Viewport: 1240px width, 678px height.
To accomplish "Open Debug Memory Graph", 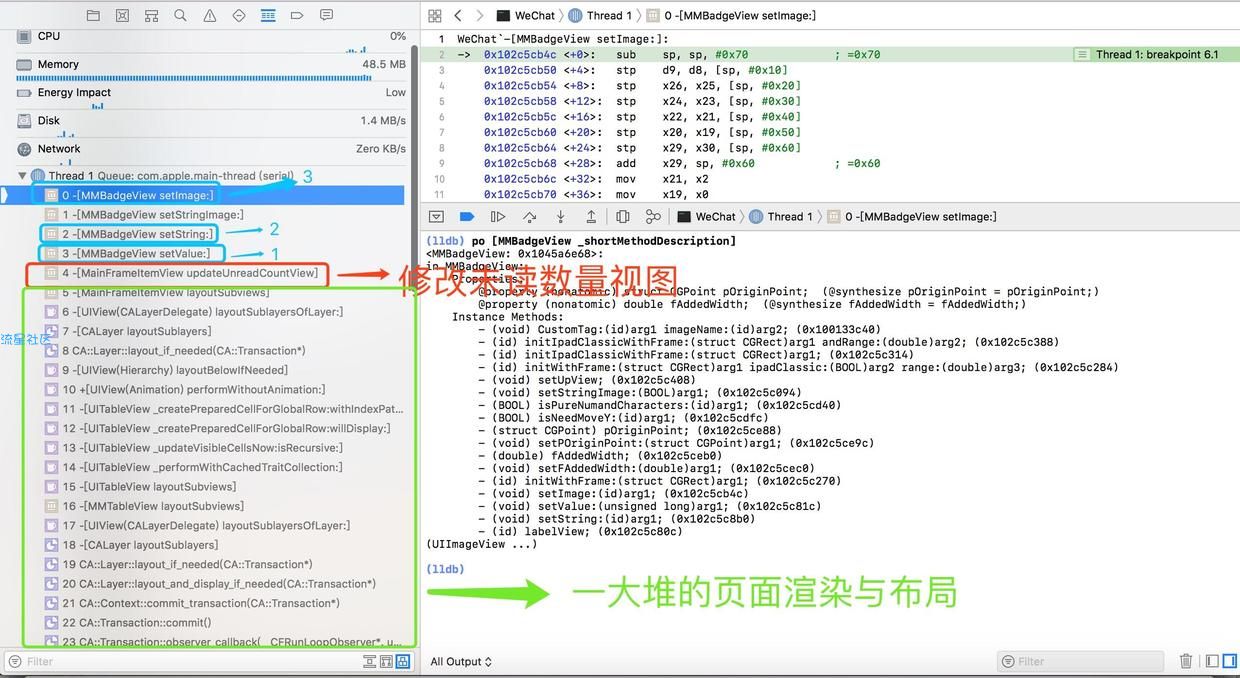I will click(x=653, y=217).
